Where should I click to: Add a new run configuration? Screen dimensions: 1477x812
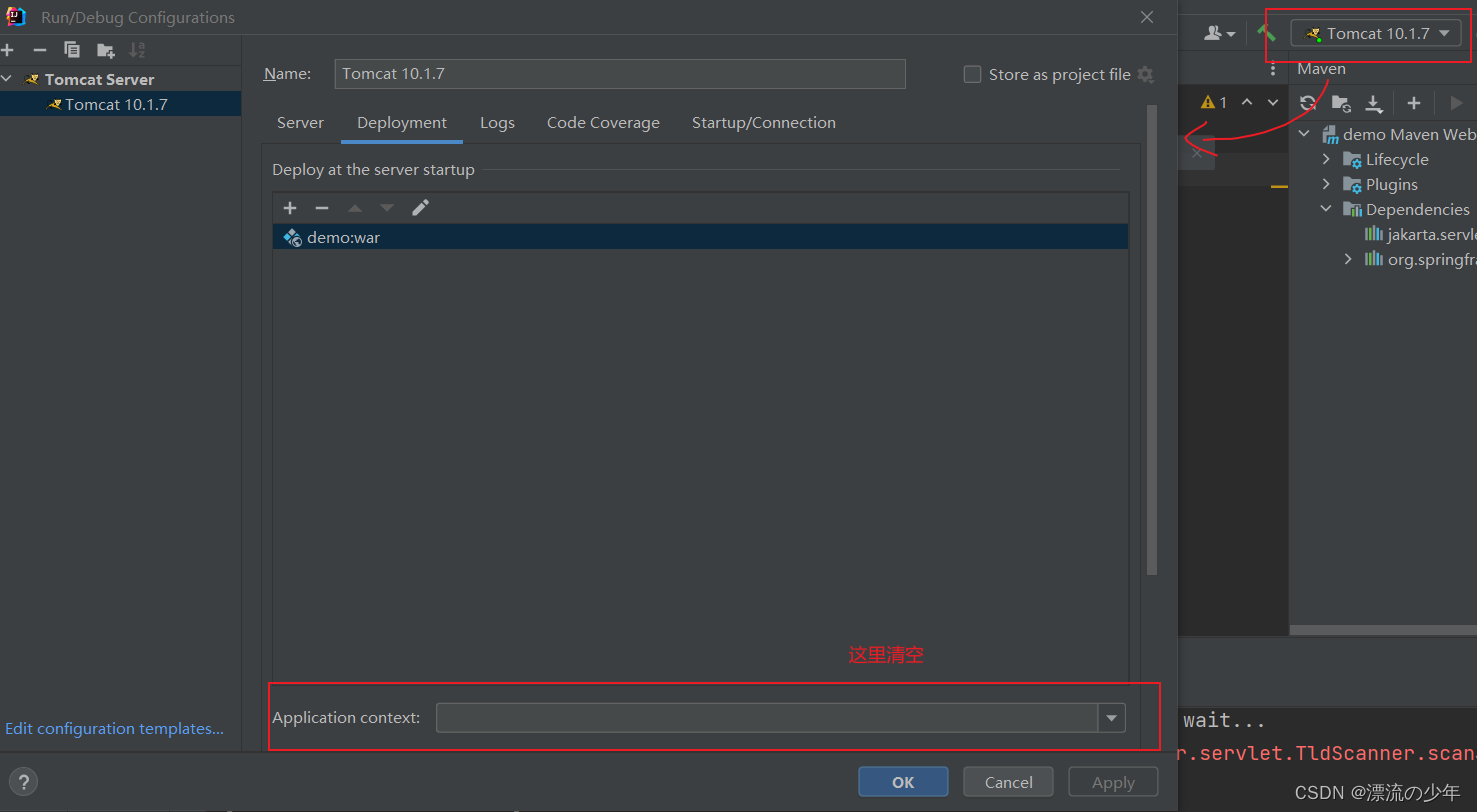tap(7, 50)
